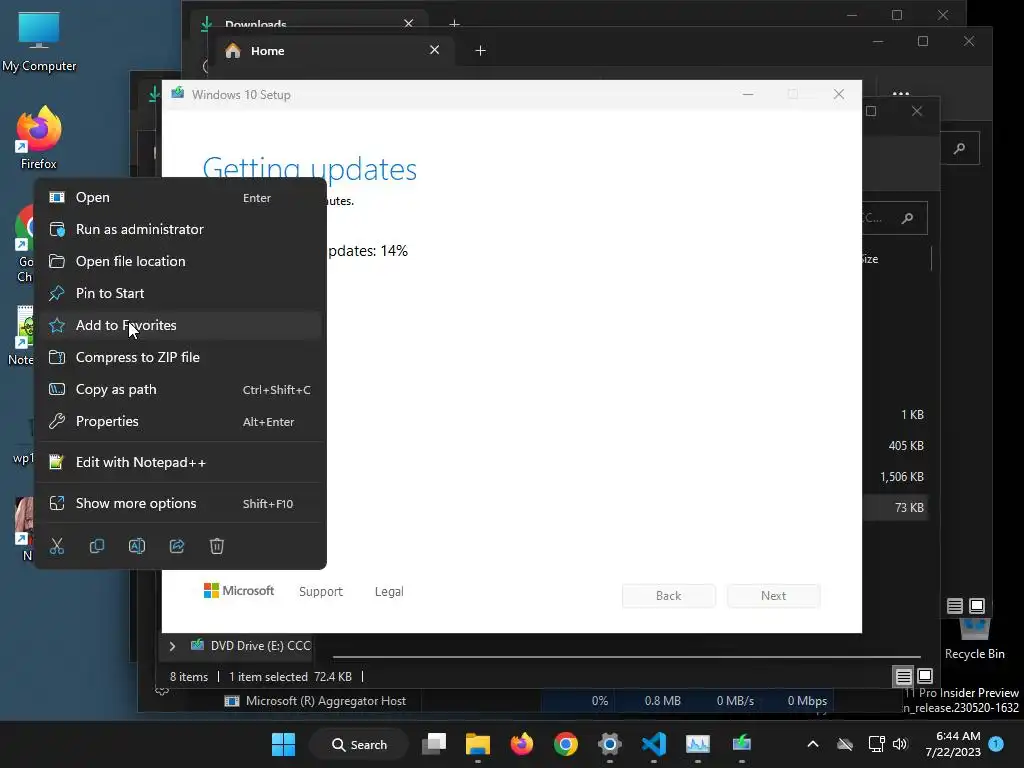Click the OneDrive cloud tray icon

(845, 744)
